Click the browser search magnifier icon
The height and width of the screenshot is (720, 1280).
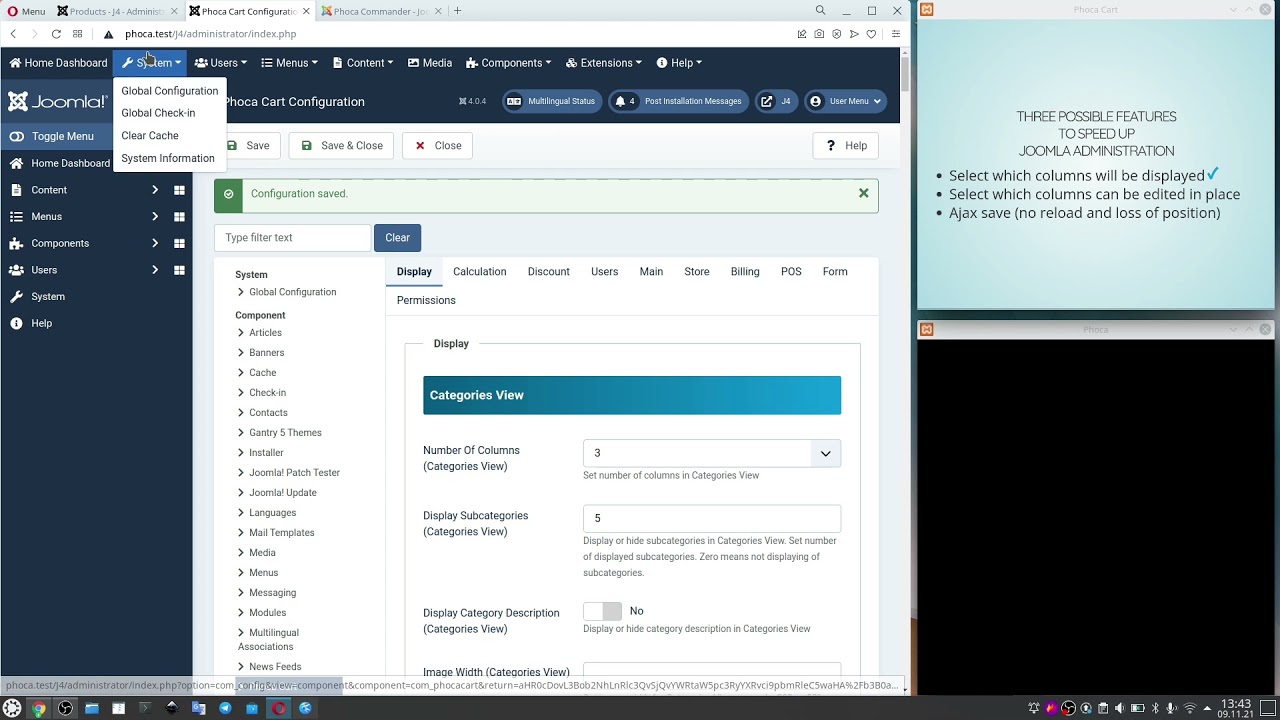(x=820, y=11)
